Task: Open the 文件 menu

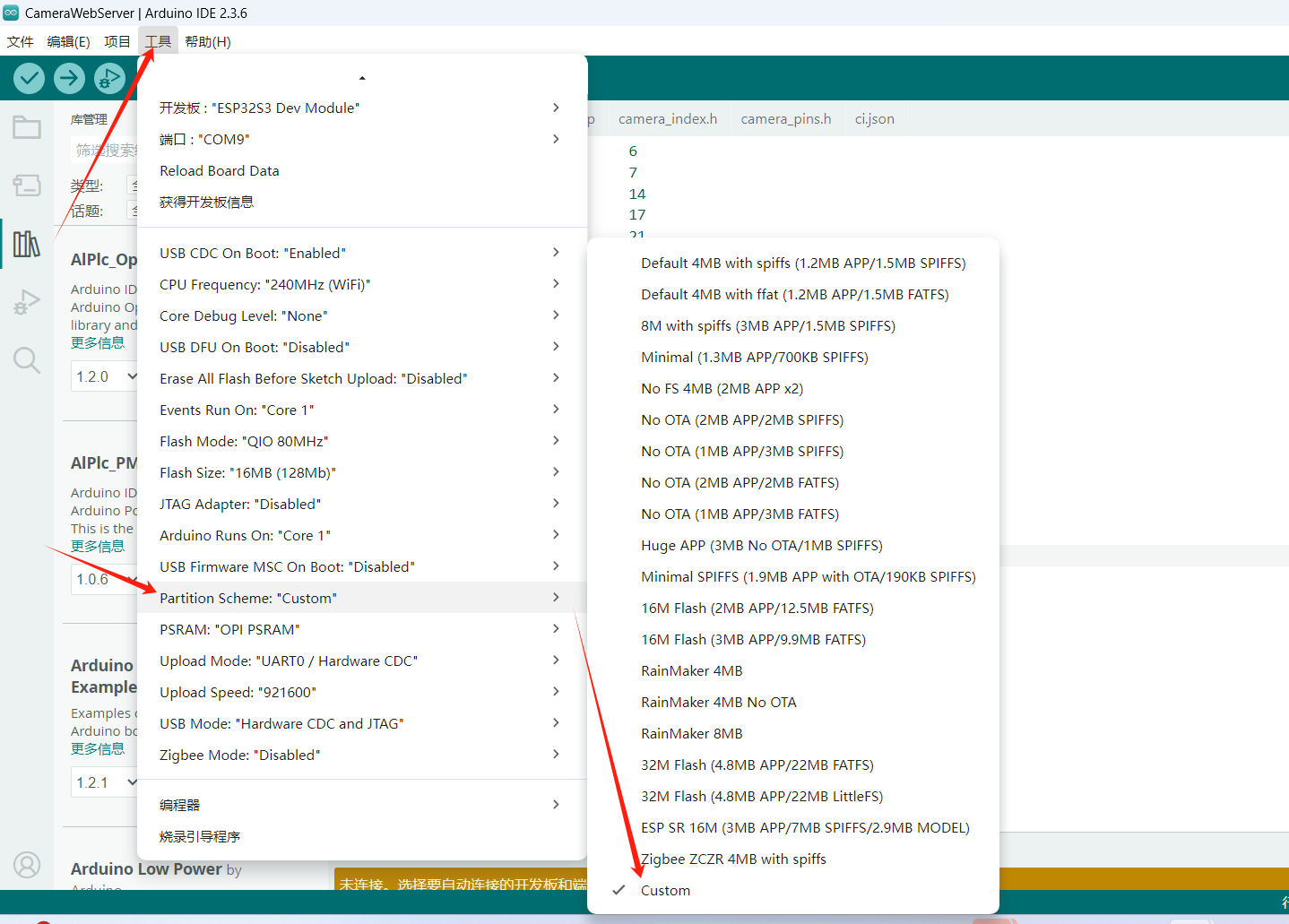Action: point(20,41)
